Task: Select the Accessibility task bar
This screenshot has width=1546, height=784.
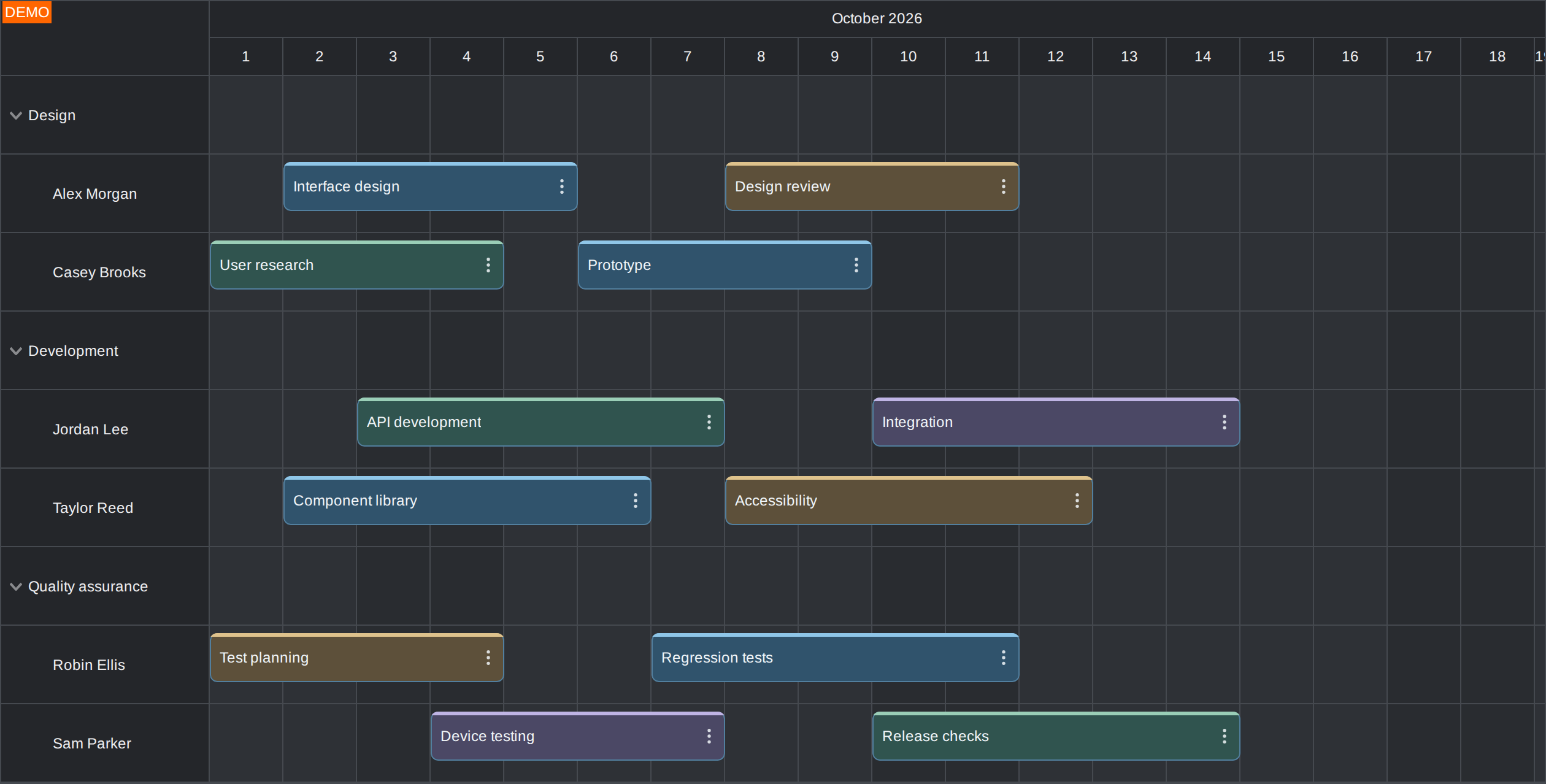Action: (909, 501)
